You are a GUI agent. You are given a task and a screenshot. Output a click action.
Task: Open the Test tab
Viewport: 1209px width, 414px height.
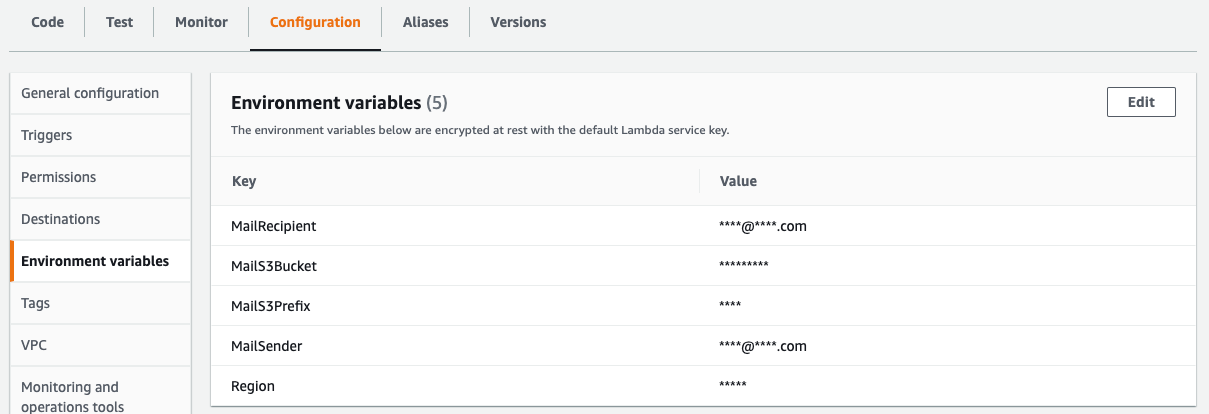120,22
